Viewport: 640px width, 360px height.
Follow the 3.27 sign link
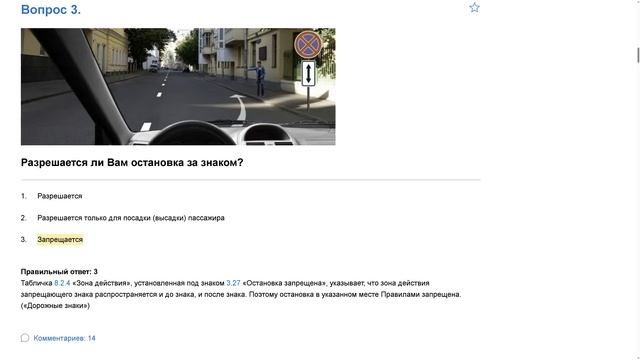(233, 283)
